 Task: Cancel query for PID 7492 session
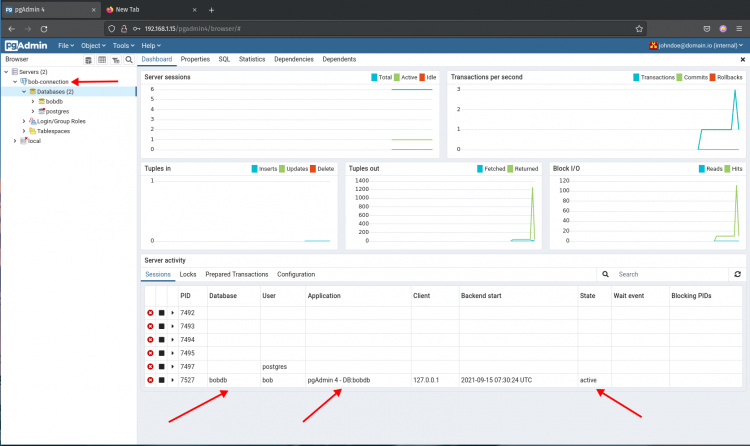tap(161, 313)
